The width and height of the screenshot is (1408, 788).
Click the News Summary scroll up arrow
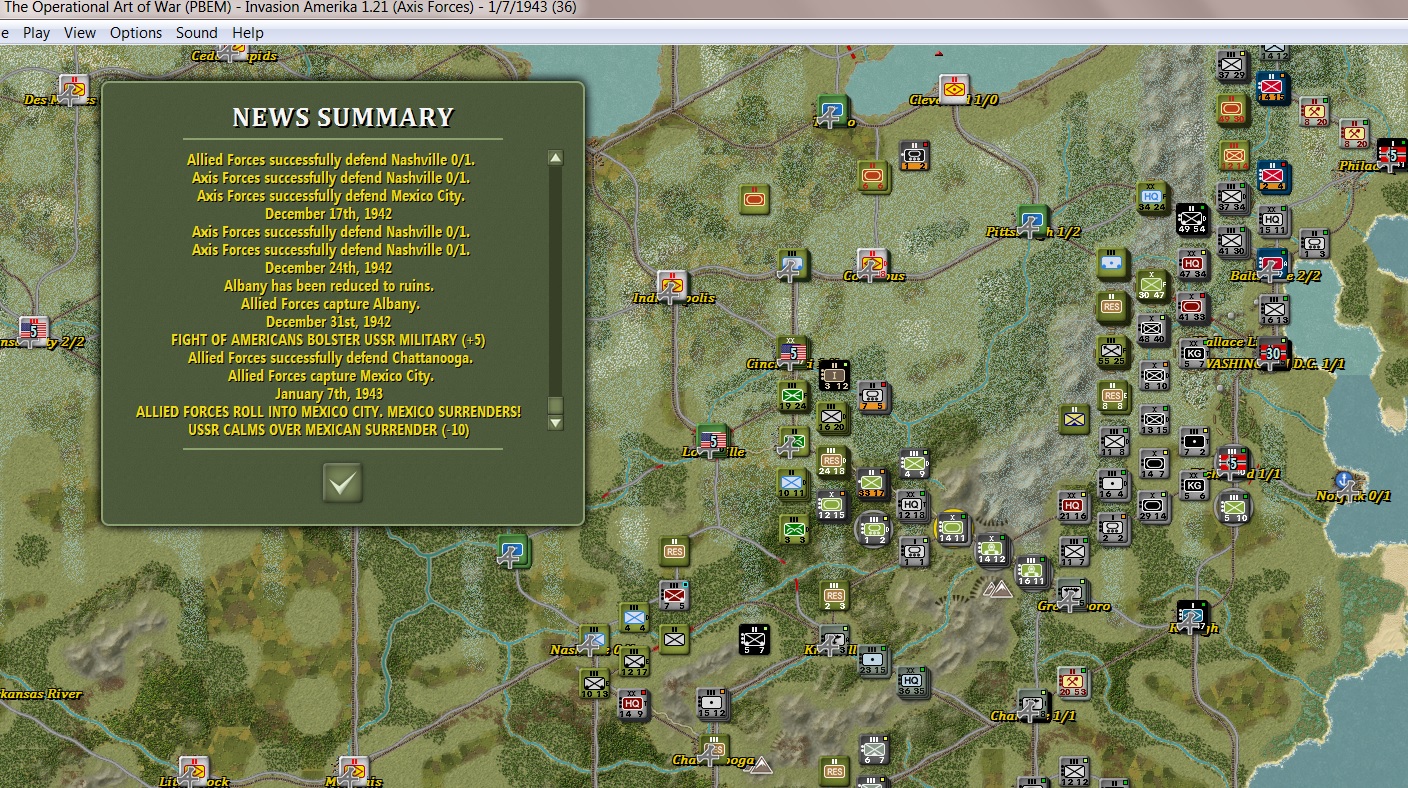(555, 157)
